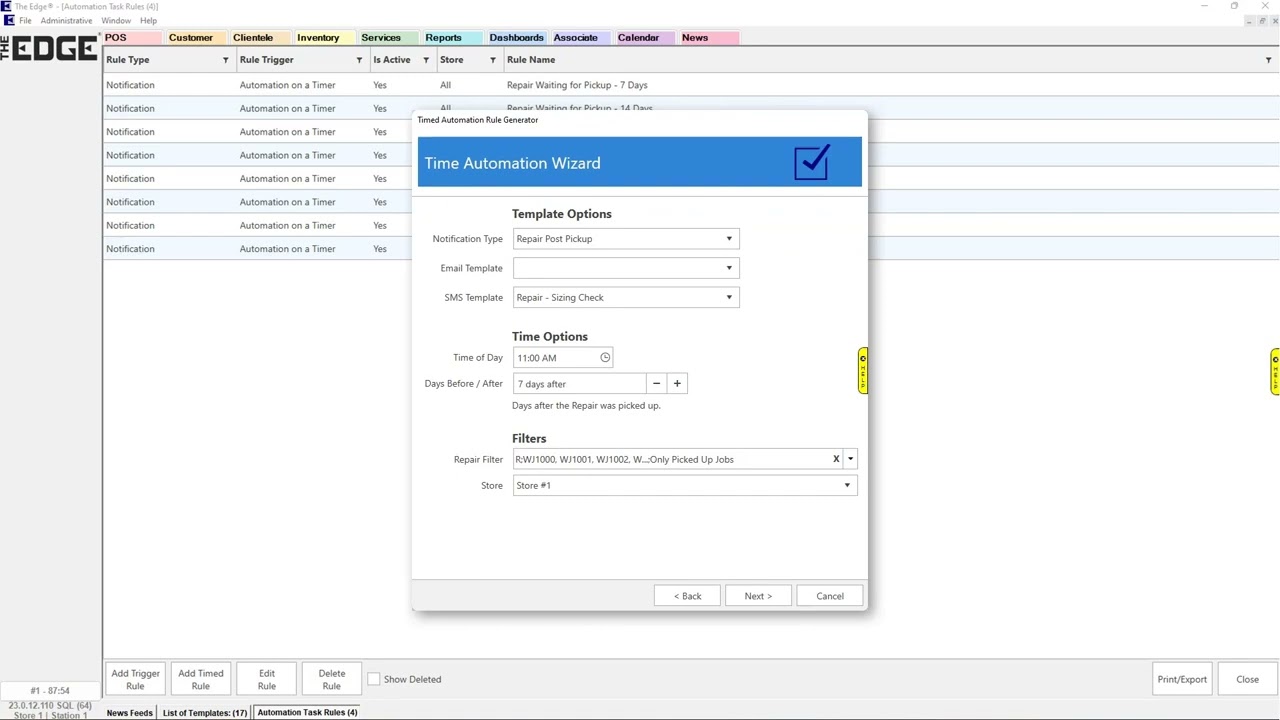Viewport: 1280px width, 720px height.
Task: Open the Window menu
Action: 116,20
